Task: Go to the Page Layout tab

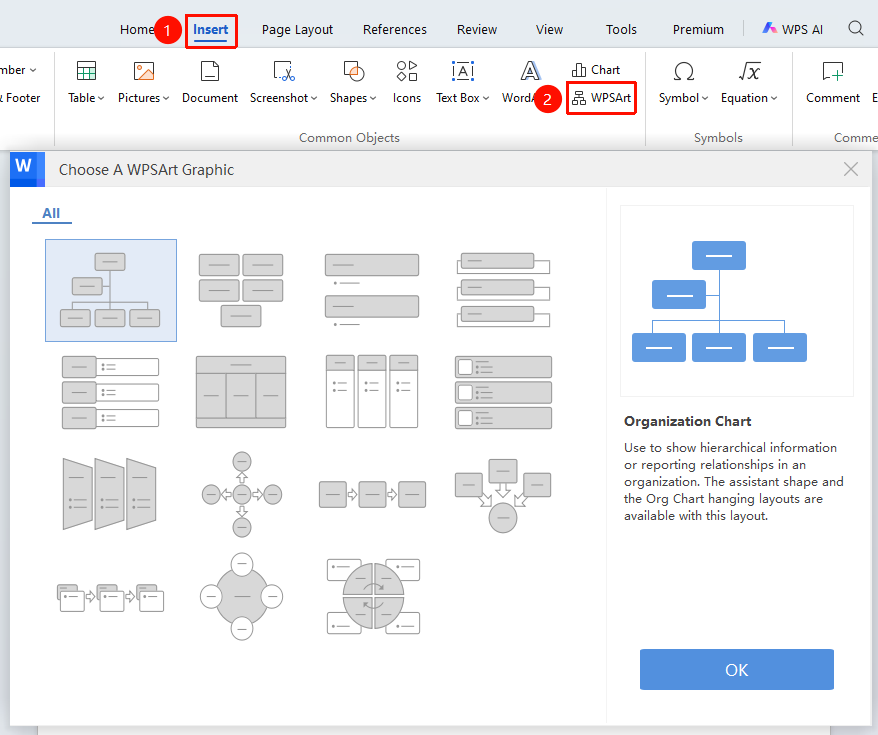Action: [x=297, y=30]
